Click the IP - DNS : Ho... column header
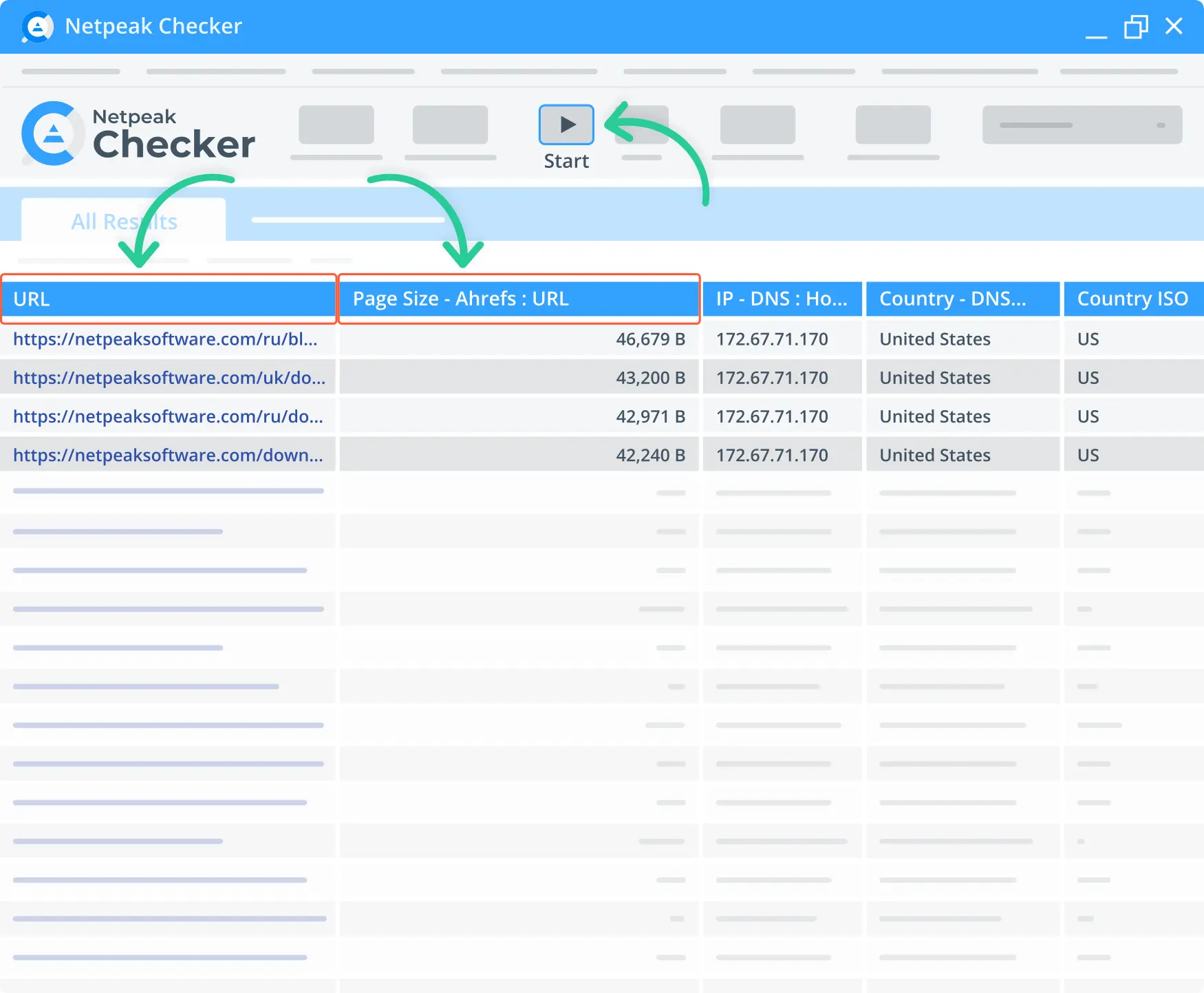The width and height of the screenshot is (1204, 993). coord(782,299)
